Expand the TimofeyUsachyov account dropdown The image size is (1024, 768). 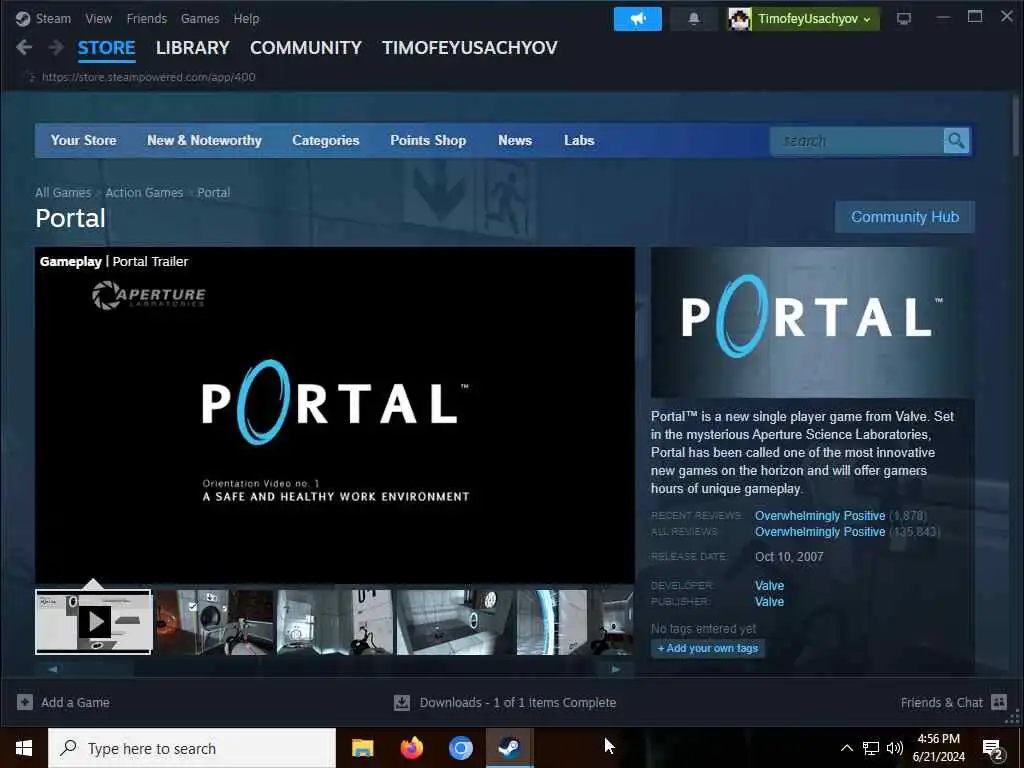[867, 20]
